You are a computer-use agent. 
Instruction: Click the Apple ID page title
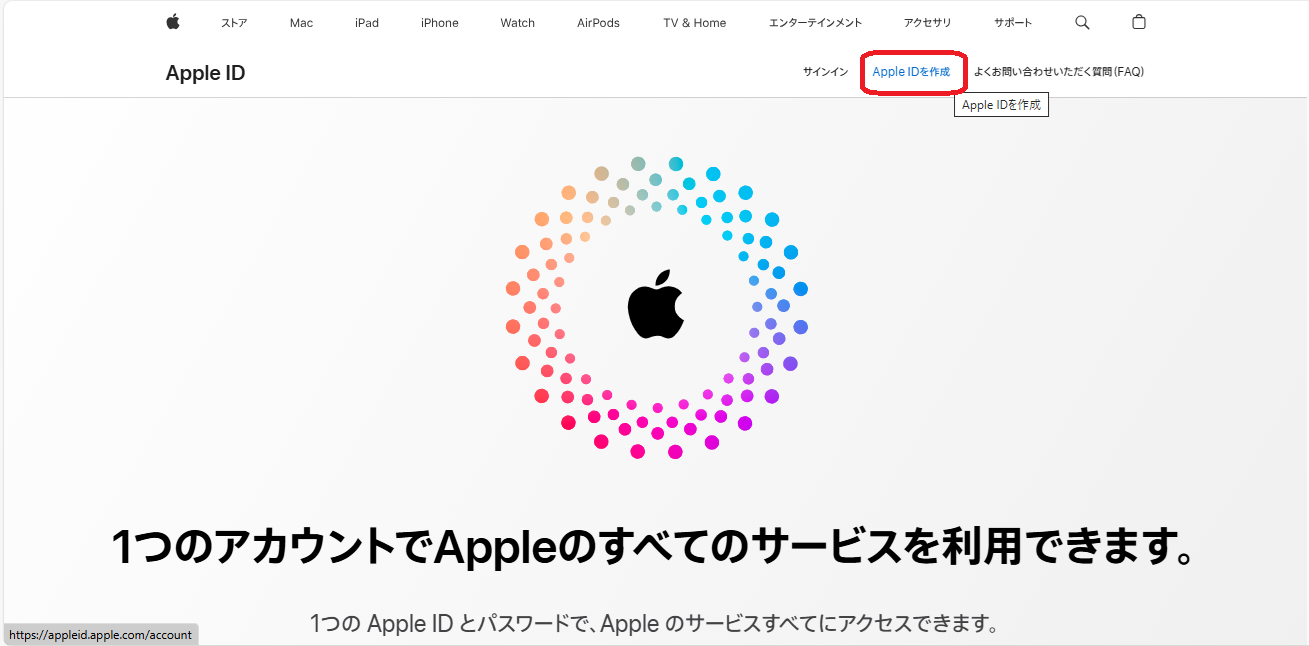205,73
